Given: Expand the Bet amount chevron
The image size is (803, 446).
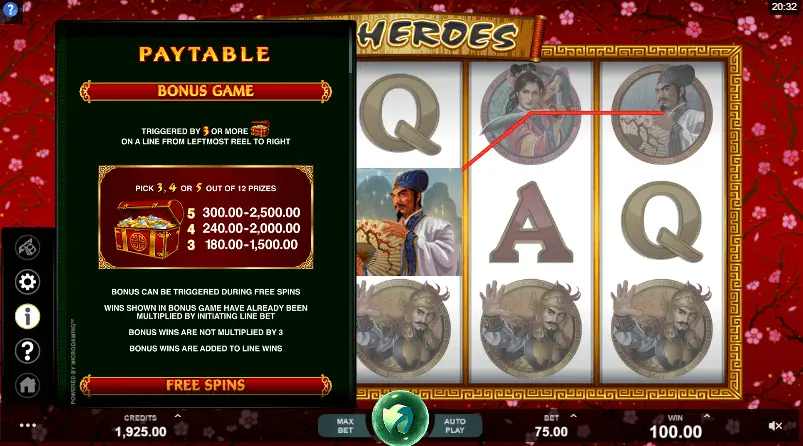Looking at the screenshot, I should tap(573, 416).
